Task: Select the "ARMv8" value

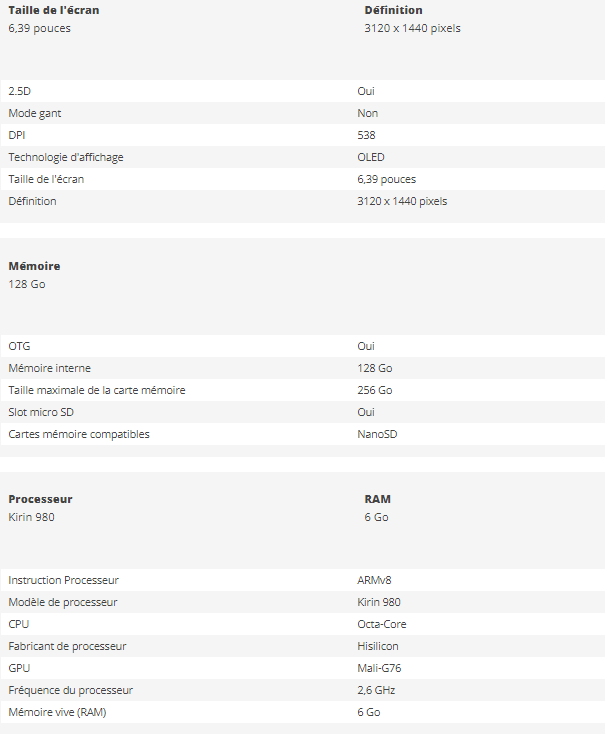Action: (x=373, y=580)
